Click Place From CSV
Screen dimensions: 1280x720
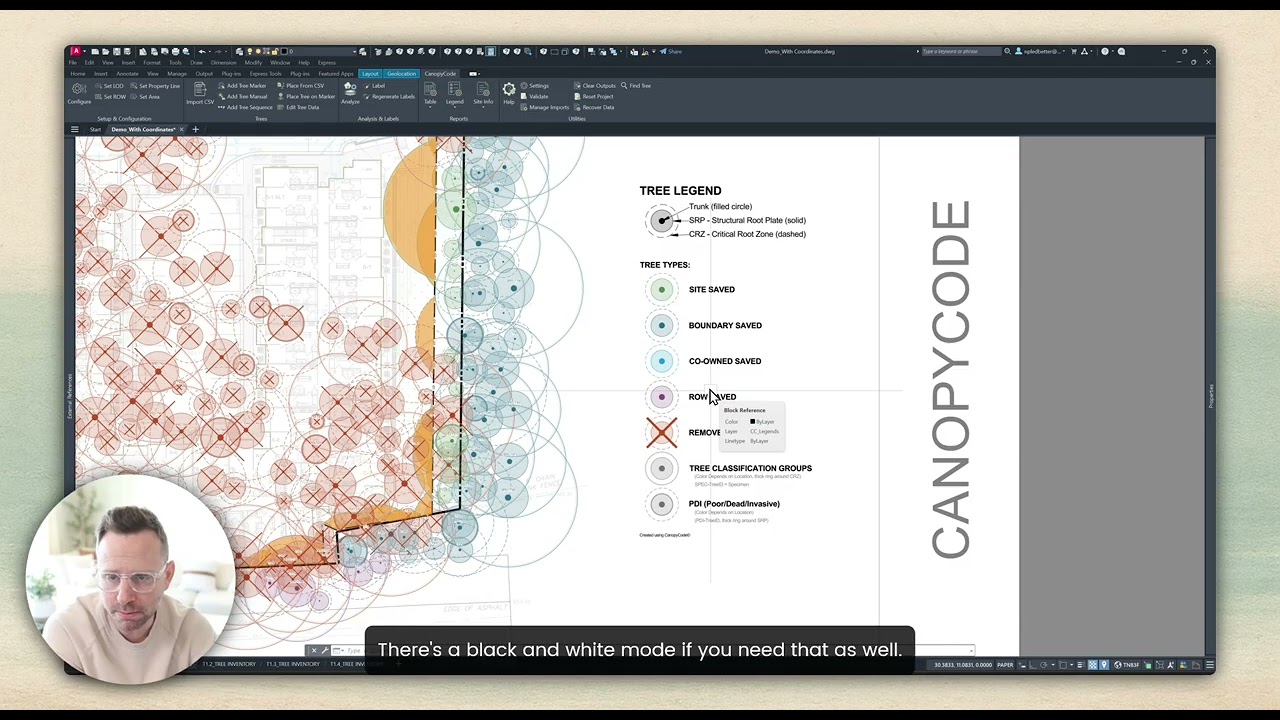click(x=300, y=86)
